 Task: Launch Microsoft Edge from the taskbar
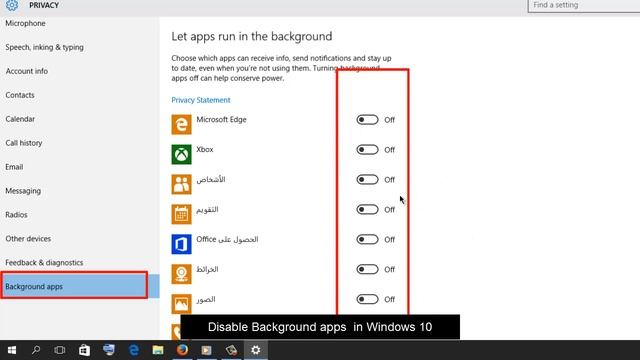(x=133, y=350)
